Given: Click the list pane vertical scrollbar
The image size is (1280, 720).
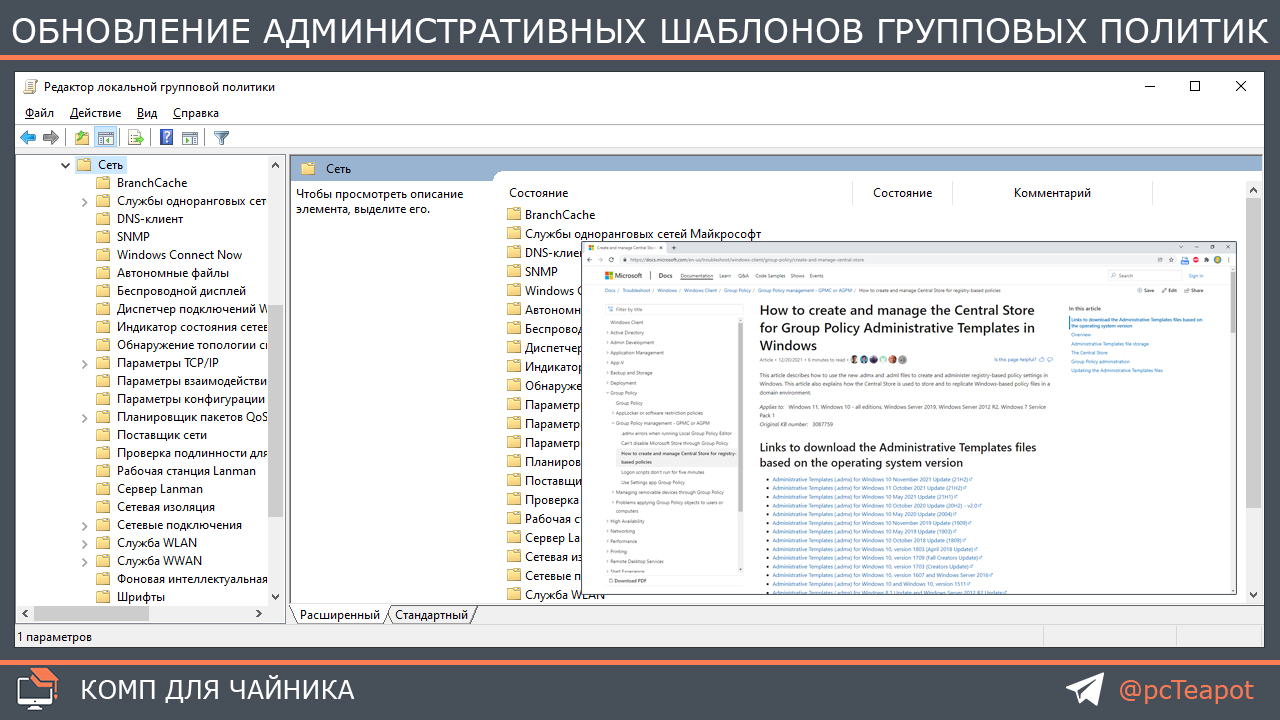Looking at the screenshot, I should [x=1254, y=391].
